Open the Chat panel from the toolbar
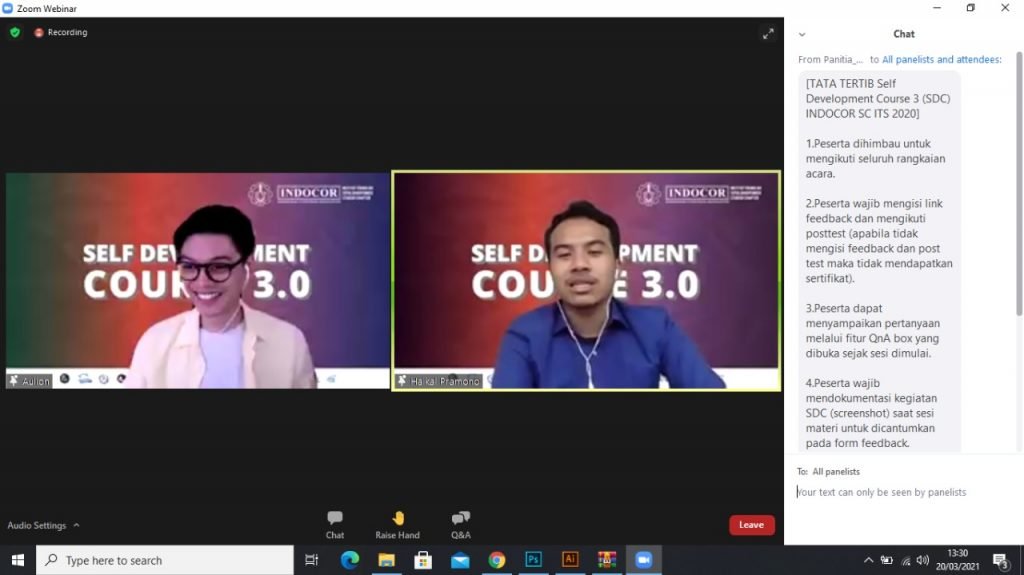The height and width of the screenshot is (575, 1024). (x=335, y=525)
